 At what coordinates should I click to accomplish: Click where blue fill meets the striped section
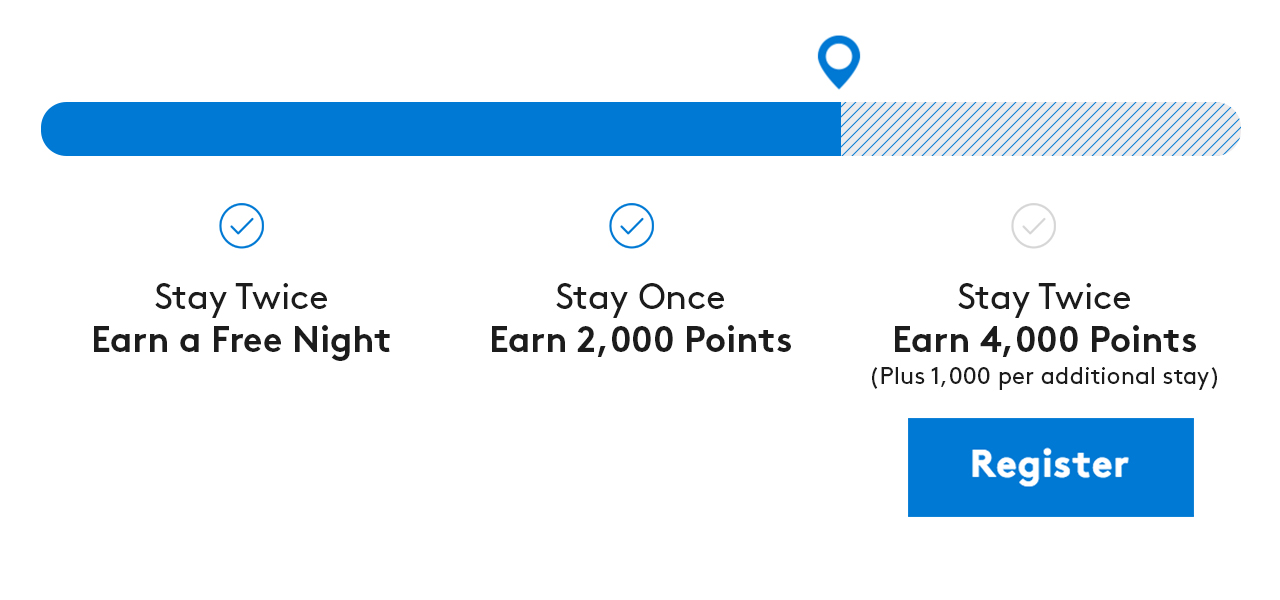[841, 129]
